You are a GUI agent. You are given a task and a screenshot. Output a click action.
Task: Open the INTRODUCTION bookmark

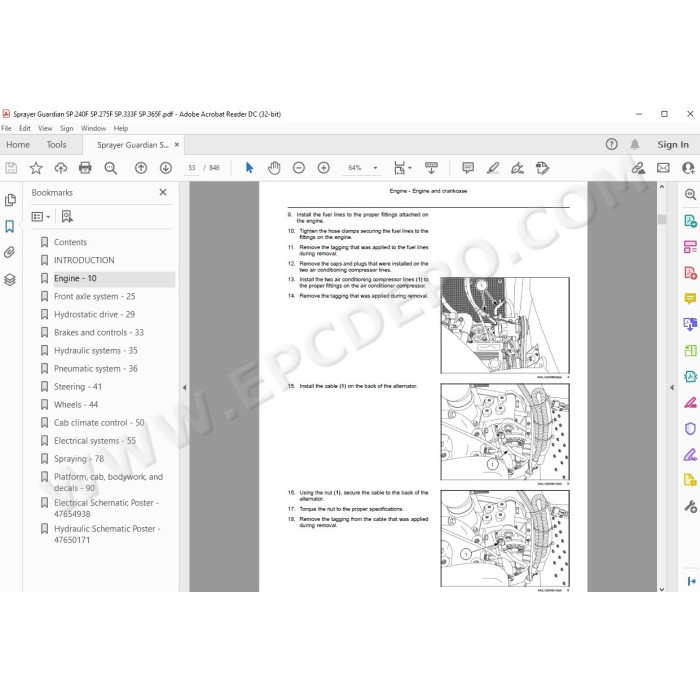pos(84,260)
